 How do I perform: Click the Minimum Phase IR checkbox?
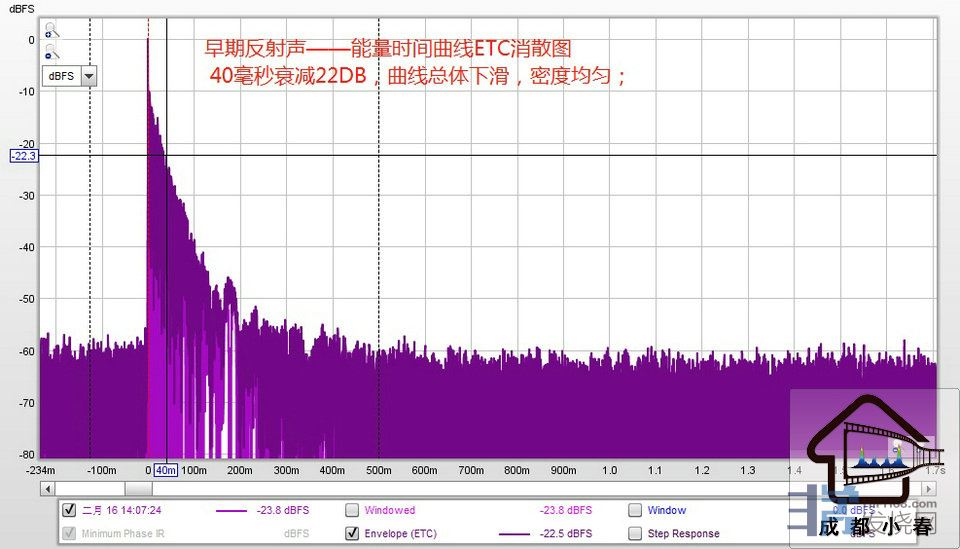point(69,534)
